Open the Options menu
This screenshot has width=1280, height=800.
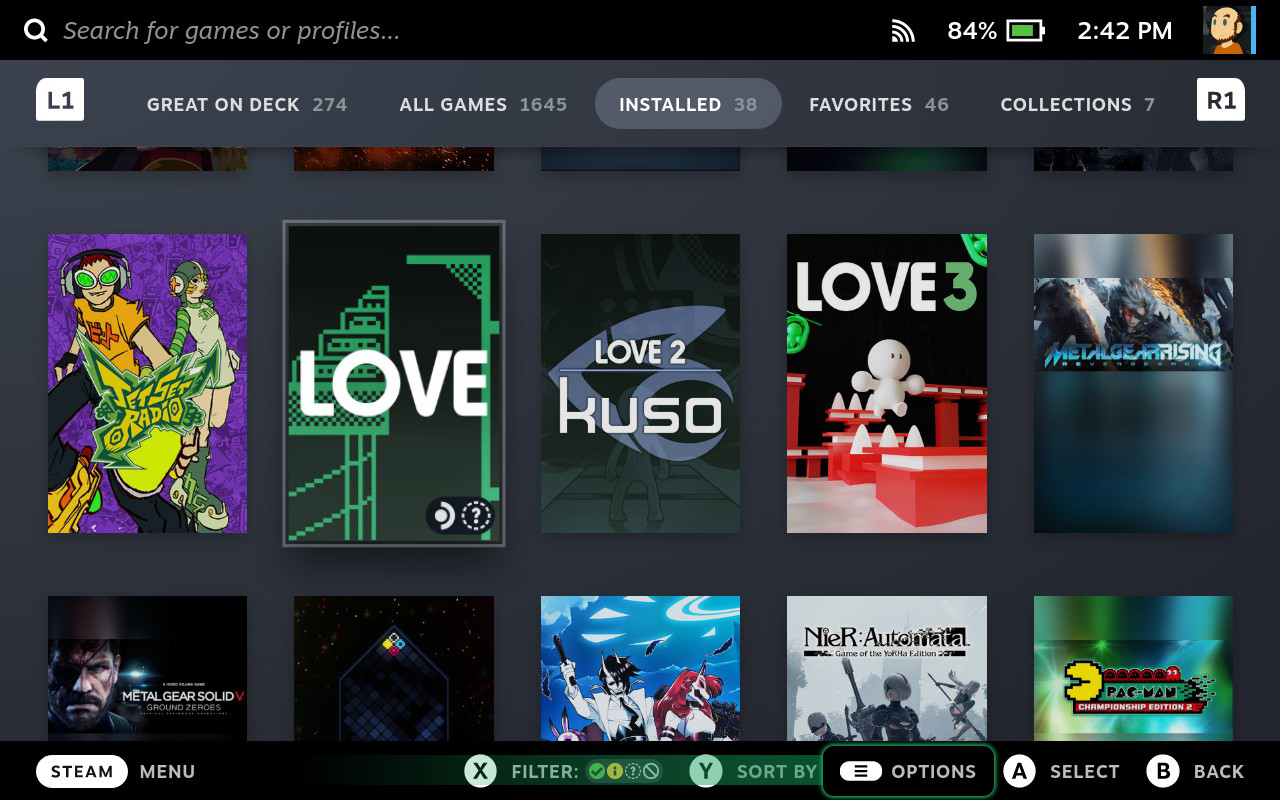tap(908, 771)
